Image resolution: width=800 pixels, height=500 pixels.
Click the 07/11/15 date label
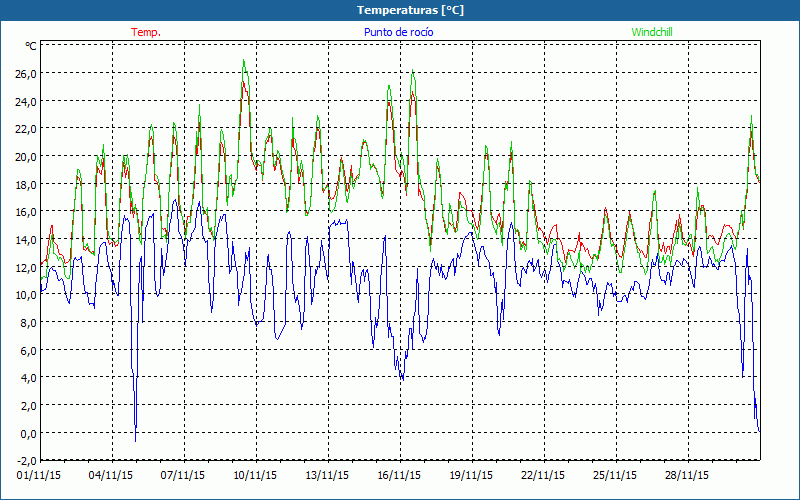(x=183, y=476)
